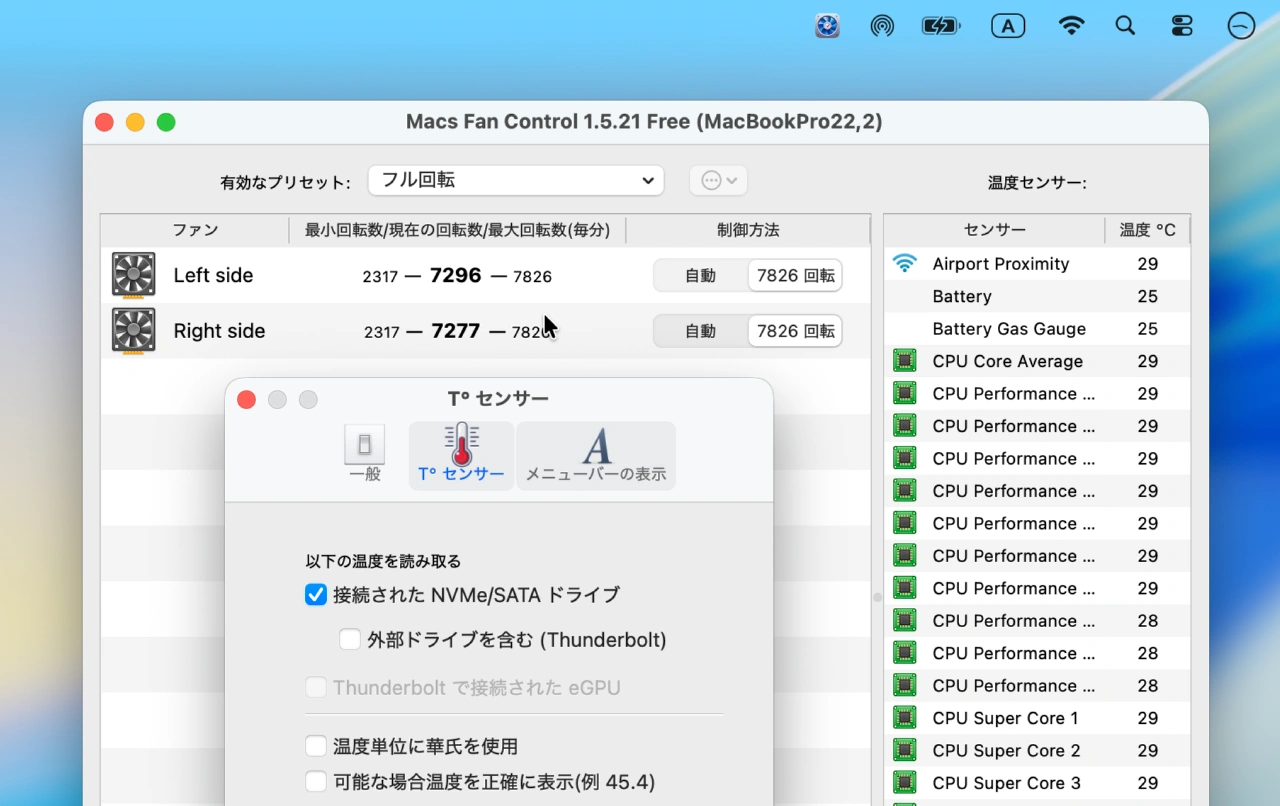Switch to メニューバーの表示 preferences tab
The image size is (1280, 806).
click(x=595, y=455)
